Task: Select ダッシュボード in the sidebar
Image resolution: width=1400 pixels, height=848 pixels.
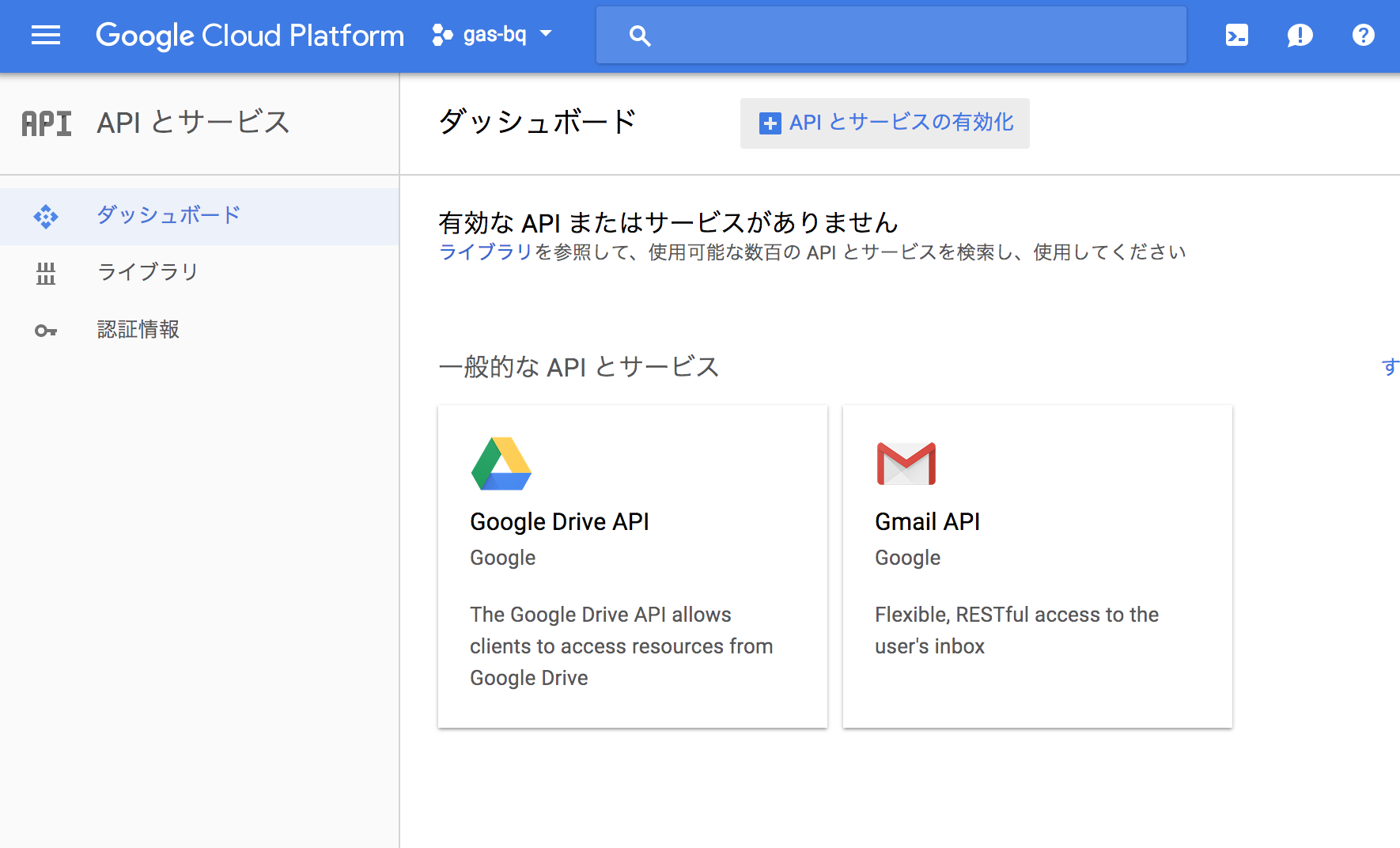Action: pyautogui.click(x=199, y=216)
